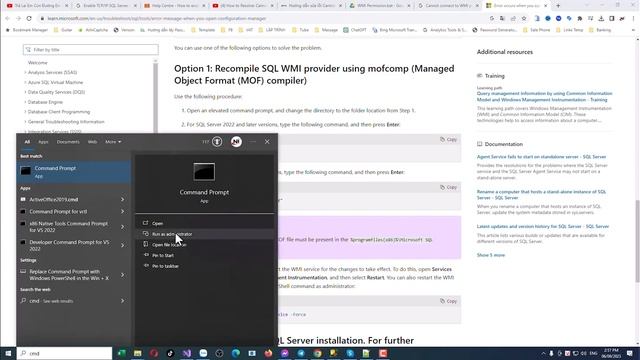The width and height of the screenshot is (640, 360).
Task: Switch to Cannot connect to WMI tab
Action: click(447, 6)
